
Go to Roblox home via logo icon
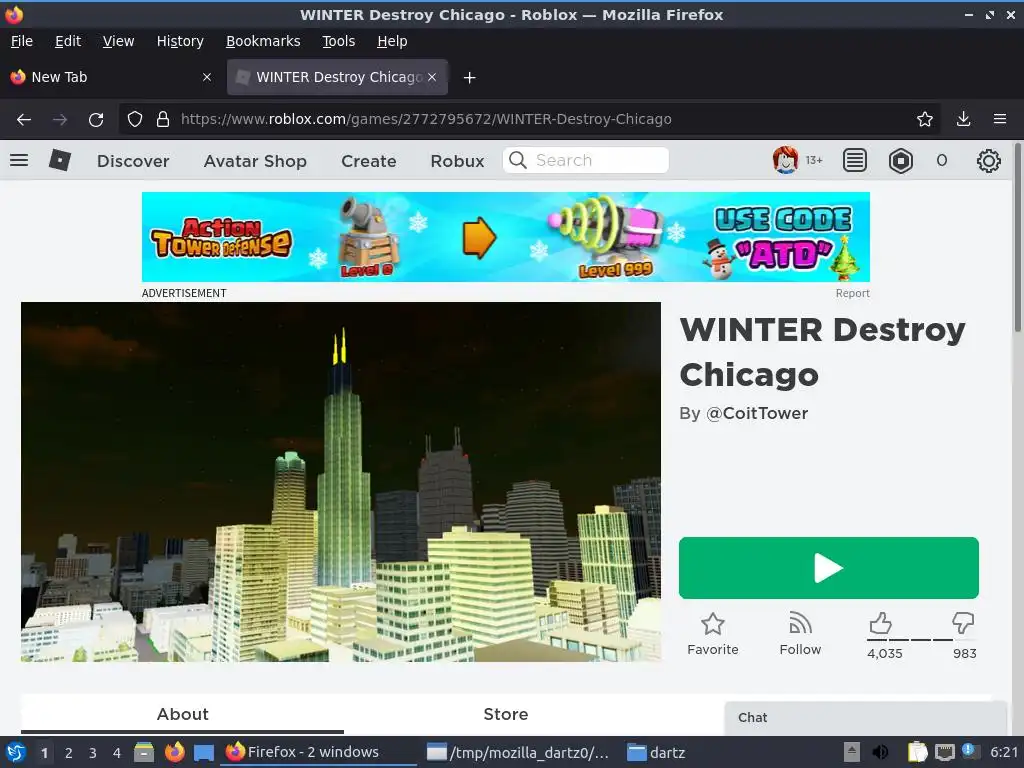pos(60,160)
